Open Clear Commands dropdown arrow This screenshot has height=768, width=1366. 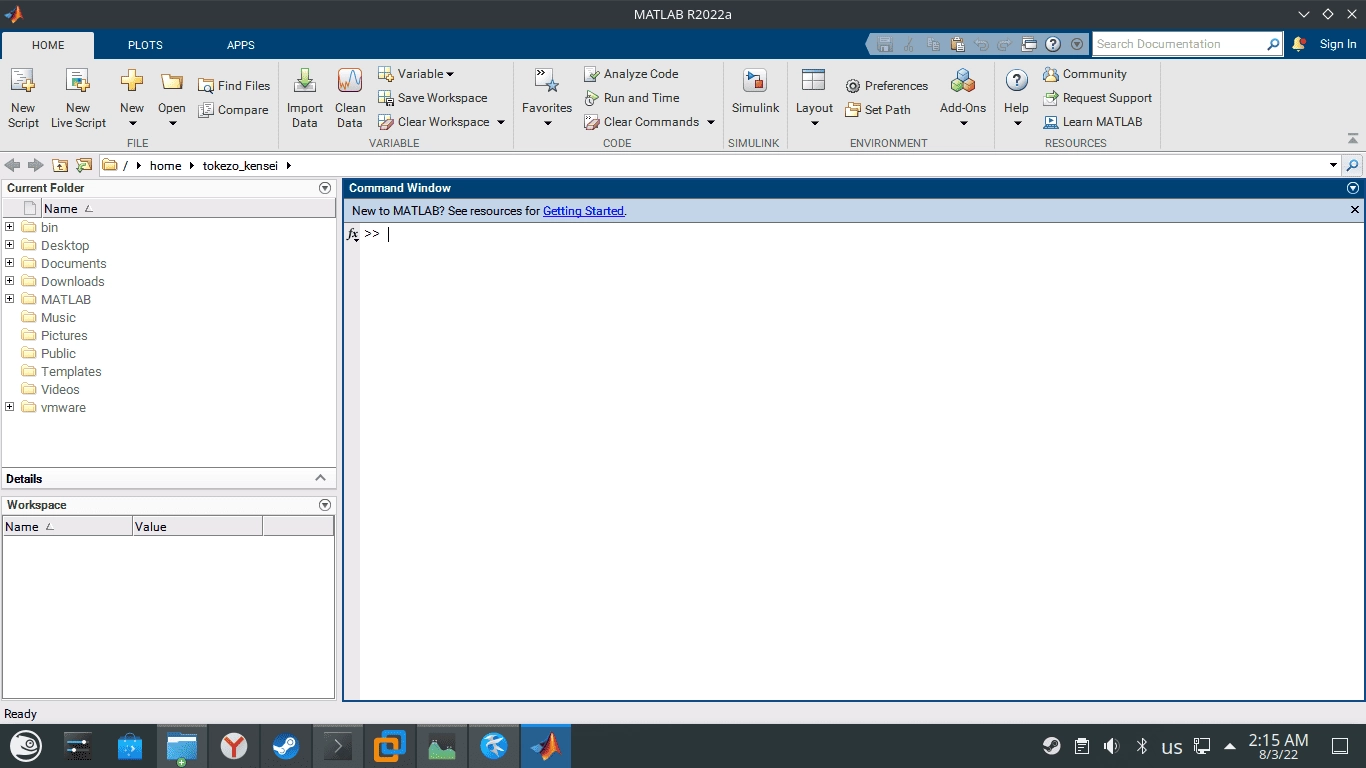point(711,122)
